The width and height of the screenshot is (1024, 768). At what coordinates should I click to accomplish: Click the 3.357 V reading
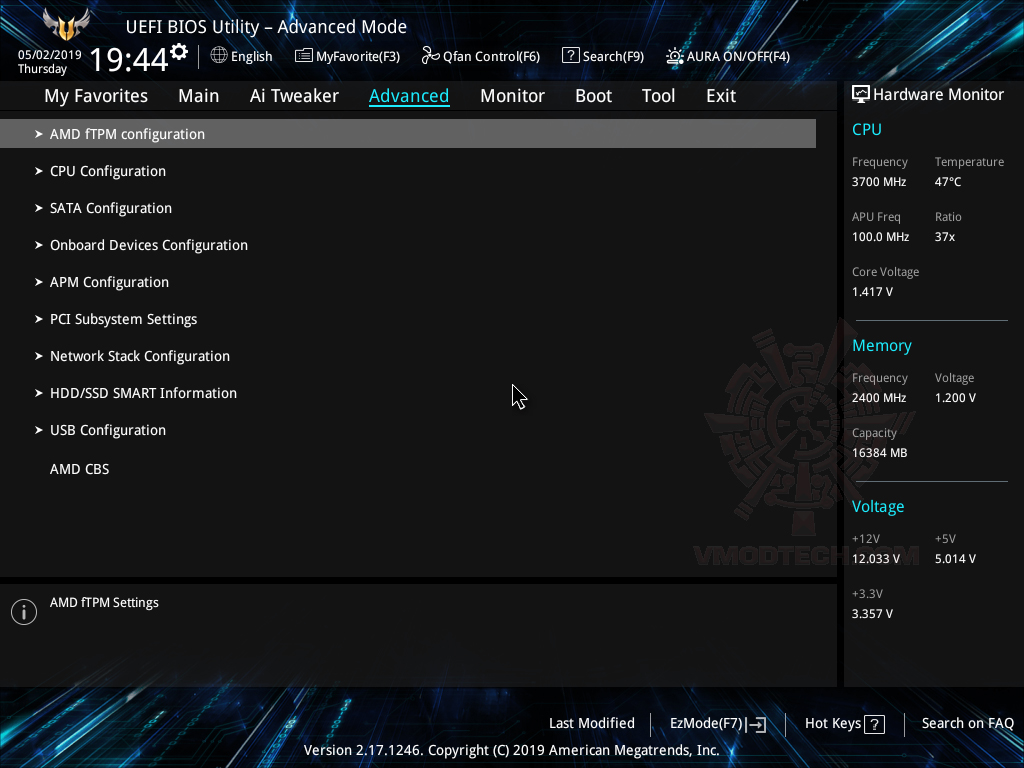pyautogui.click(x=872, y=614)
